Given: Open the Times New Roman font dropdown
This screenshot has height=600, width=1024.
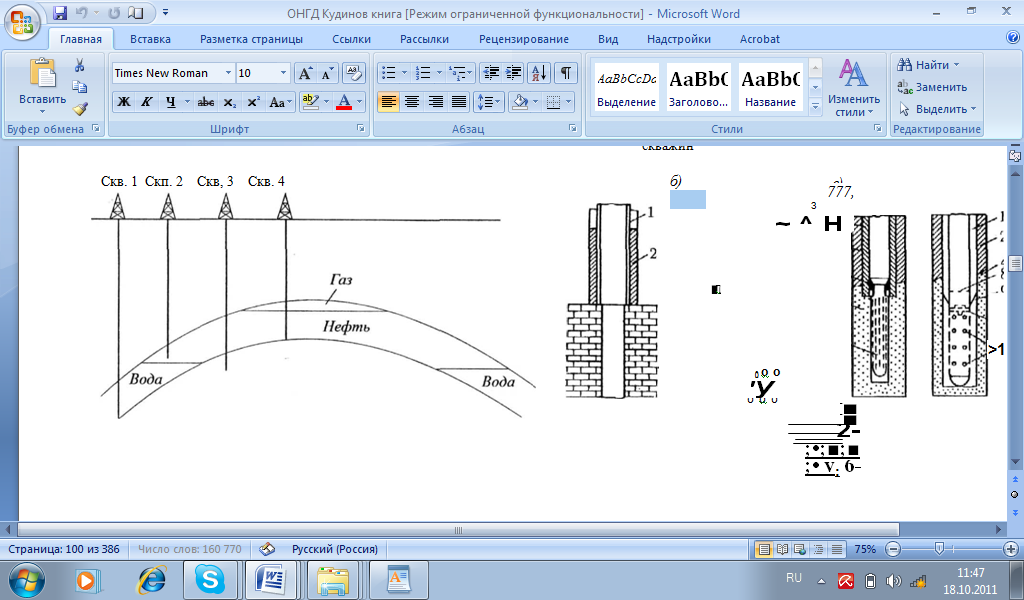Looking at the screenshot, I should tap(229, 73).
